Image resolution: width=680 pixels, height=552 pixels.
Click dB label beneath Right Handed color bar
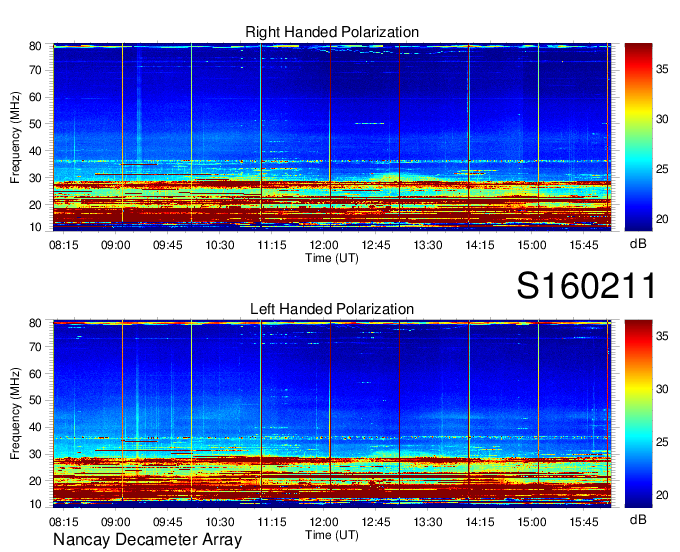[x=638, y=244]
